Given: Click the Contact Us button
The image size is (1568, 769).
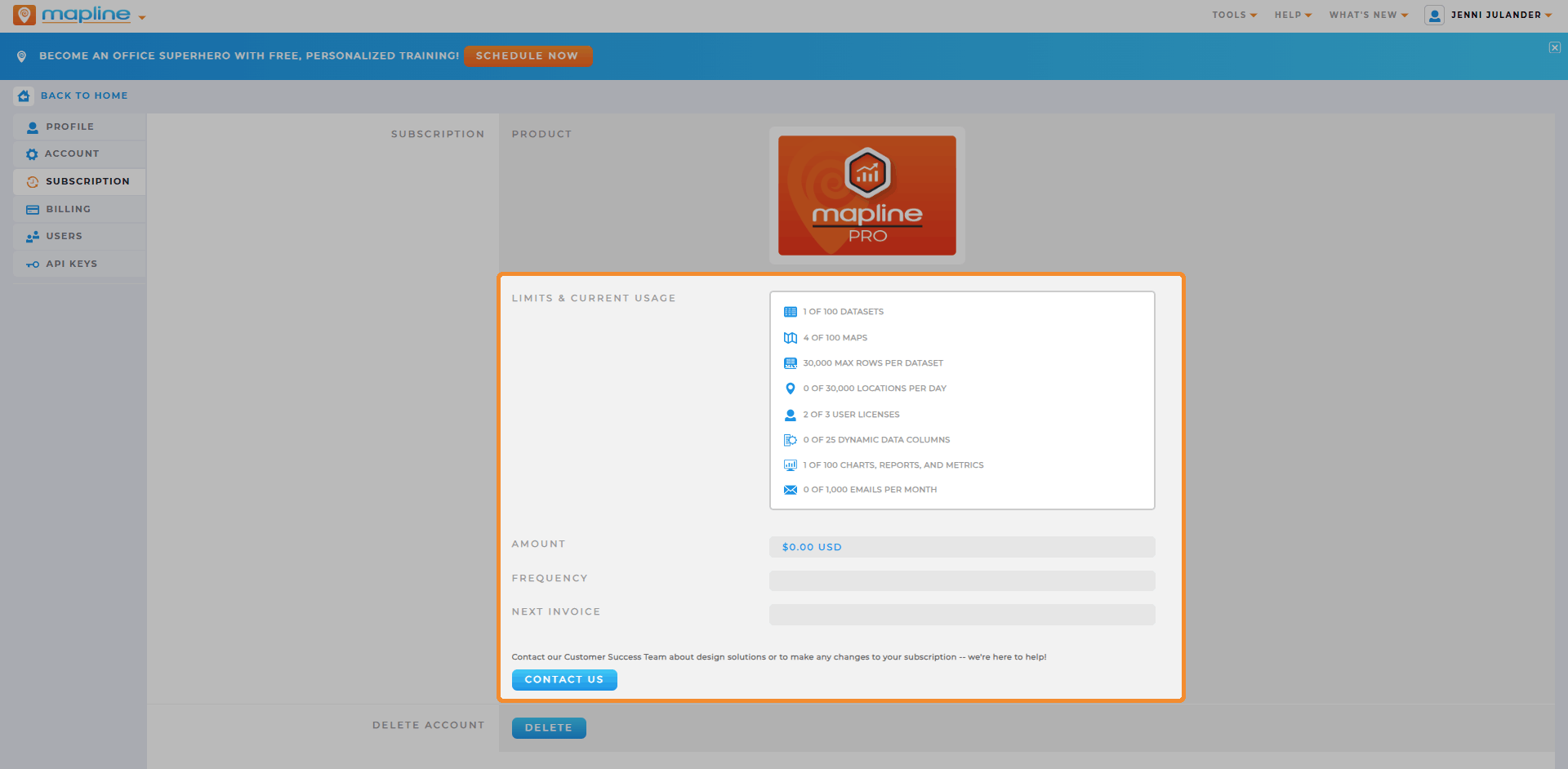Looking at the screenshot, I should click(564, 680).
